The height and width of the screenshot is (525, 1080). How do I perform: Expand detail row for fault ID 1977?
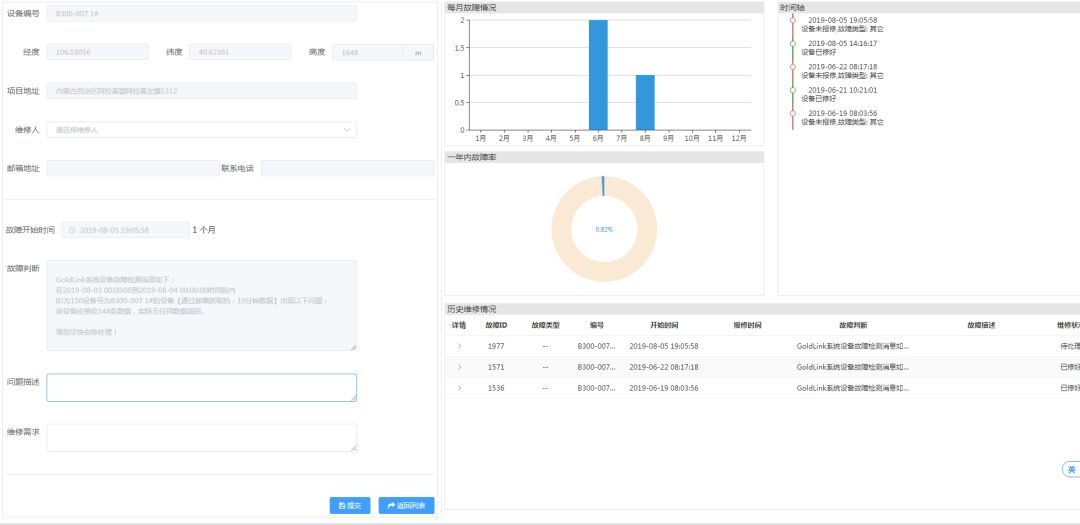coord(459,346)
